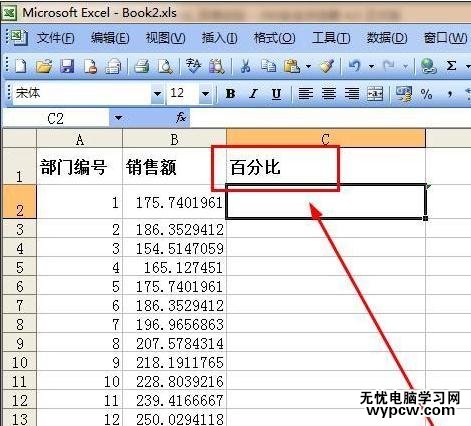This screenshot has width=471, height=426.
Task: Paste using clipboard icon
Action: click(x=292, y=66)
